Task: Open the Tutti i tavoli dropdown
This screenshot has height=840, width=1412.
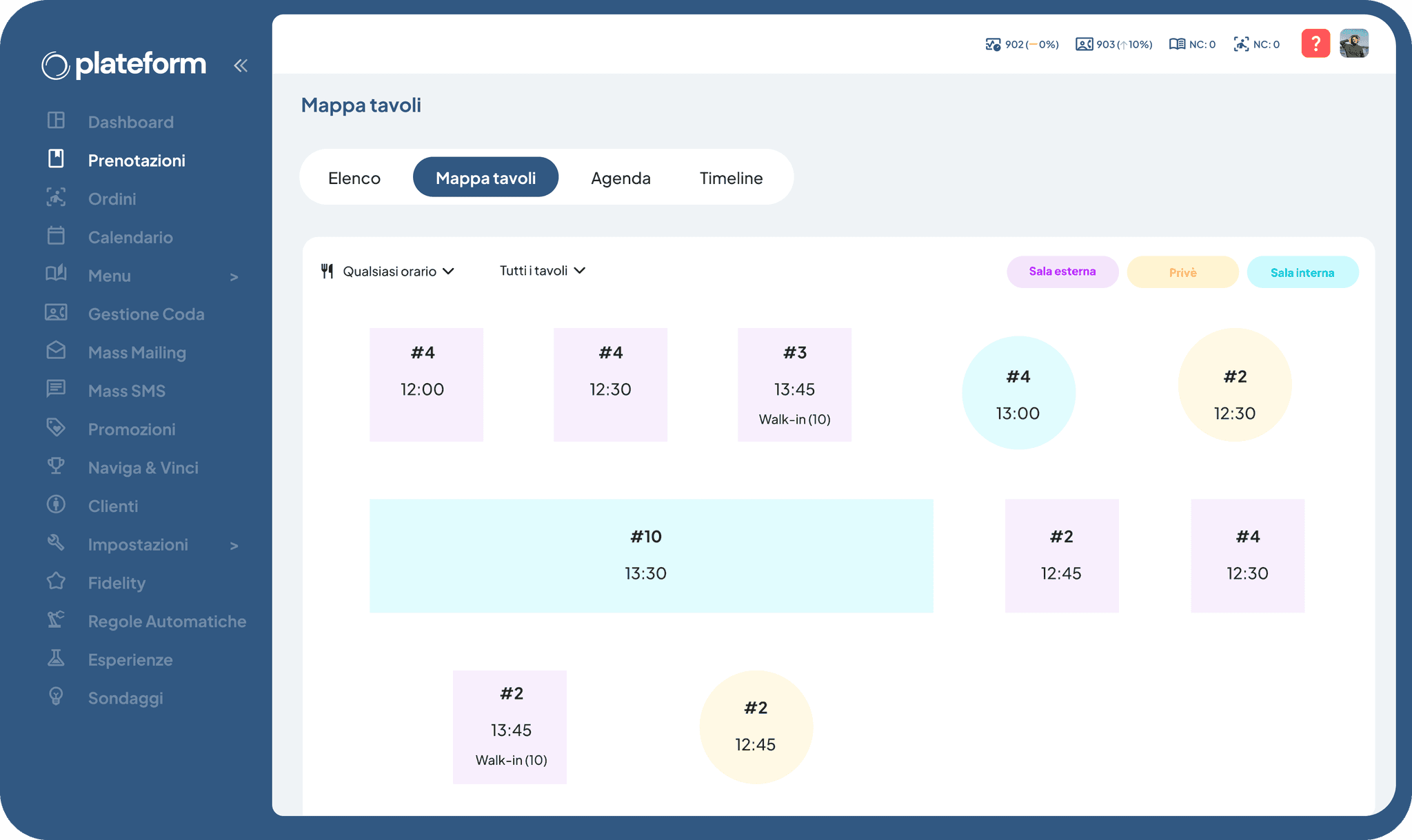Action: click(x=542, y=271)
